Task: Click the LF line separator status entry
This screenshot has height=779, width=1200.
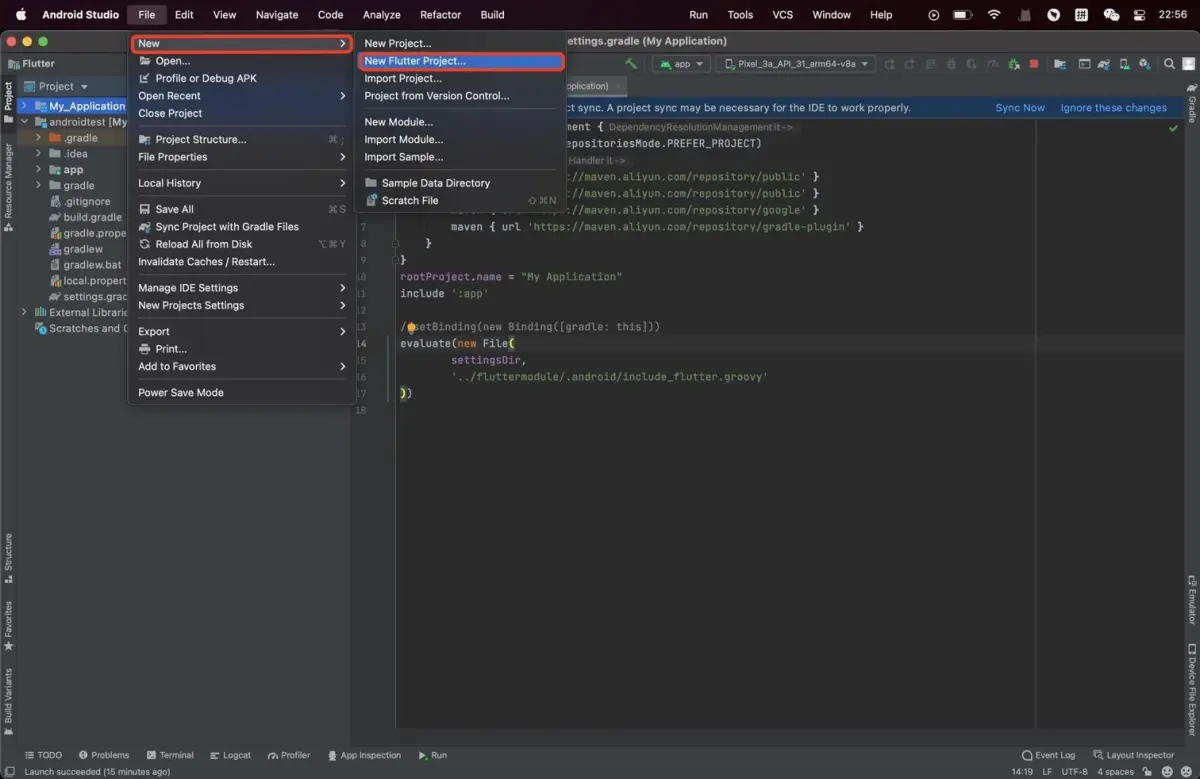Action: tap(1047, 772)
